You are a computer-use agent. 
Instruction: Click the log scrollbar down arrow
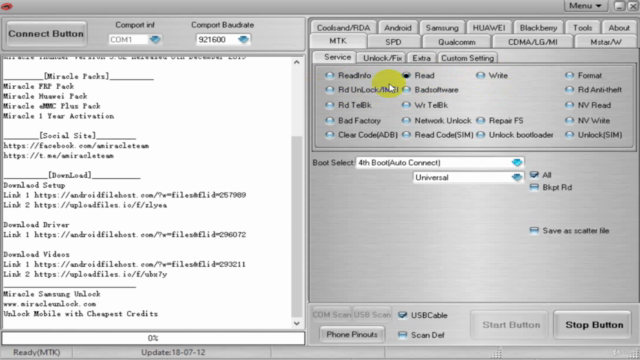click(x=297, y=323)
